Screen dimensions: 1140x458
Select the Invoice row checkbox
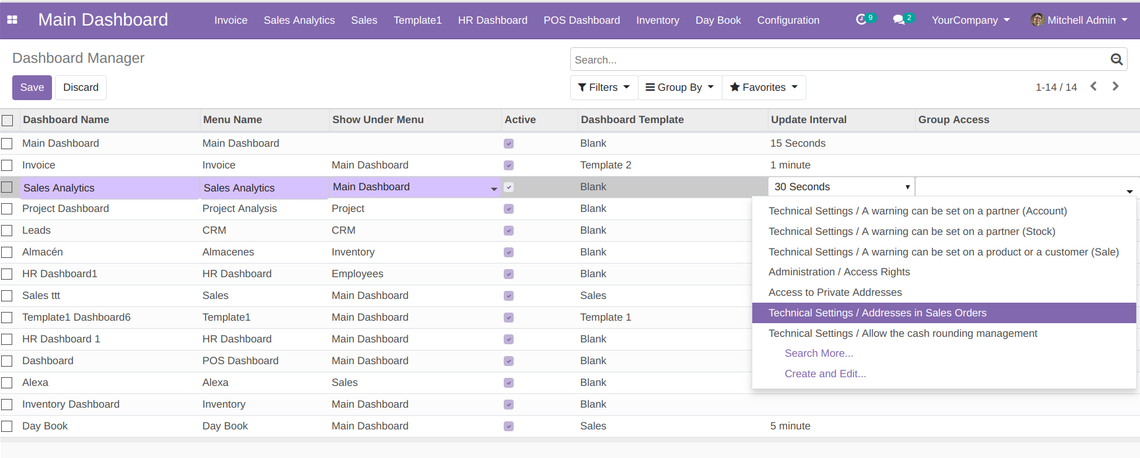point(8,165)
